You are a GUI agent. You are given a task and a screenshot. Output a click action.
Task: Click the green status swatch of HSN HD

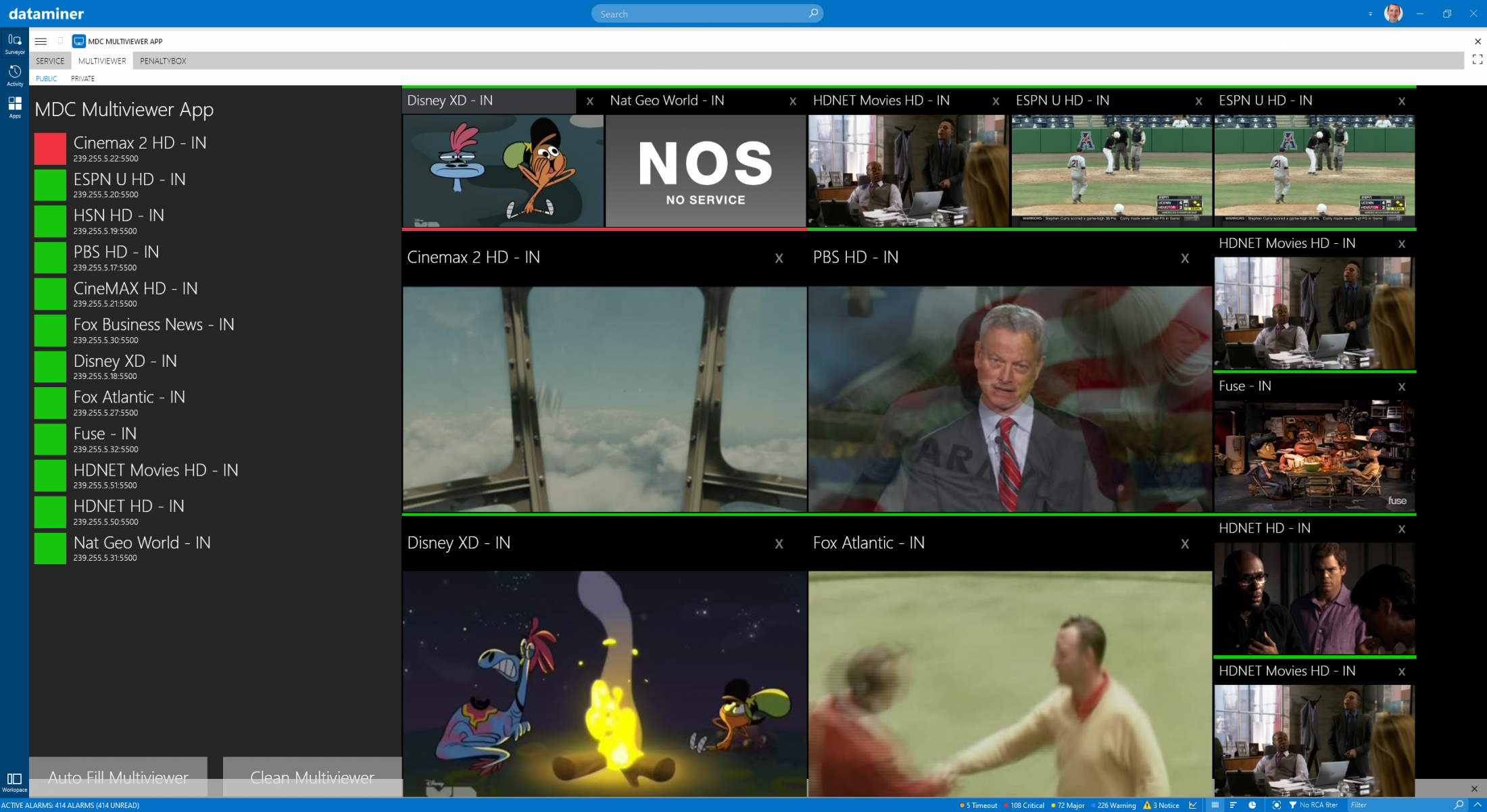coord(50,222)
